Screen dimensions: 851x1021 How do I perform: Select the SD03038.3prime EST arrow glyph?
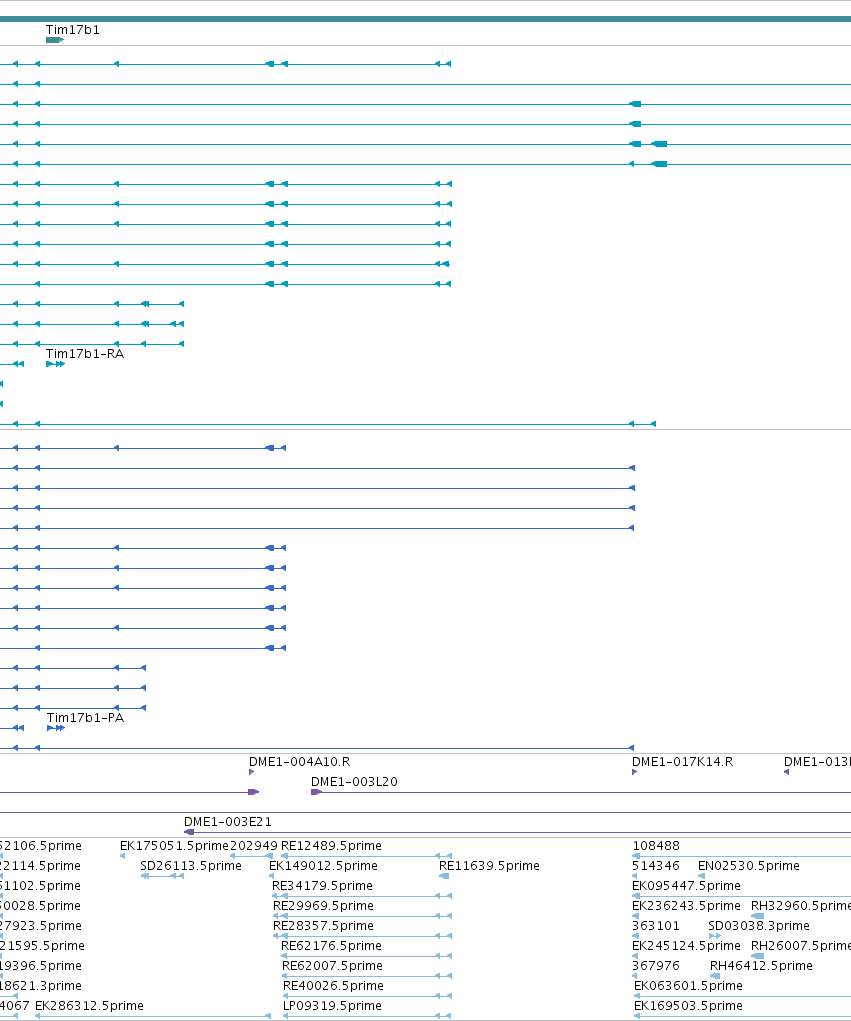point(715,936)
